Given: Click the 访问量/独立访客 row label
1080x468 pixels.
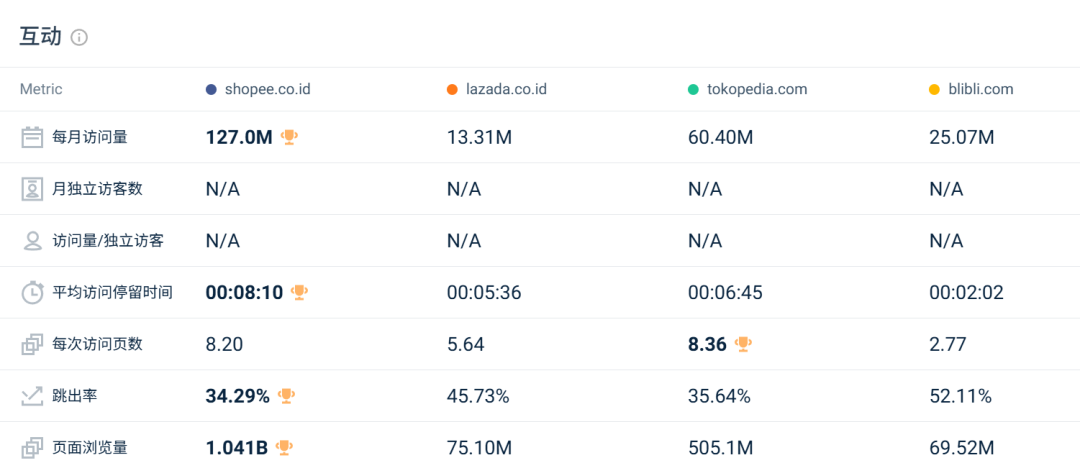Looking at the screenshot, I should tap(108, 241).
